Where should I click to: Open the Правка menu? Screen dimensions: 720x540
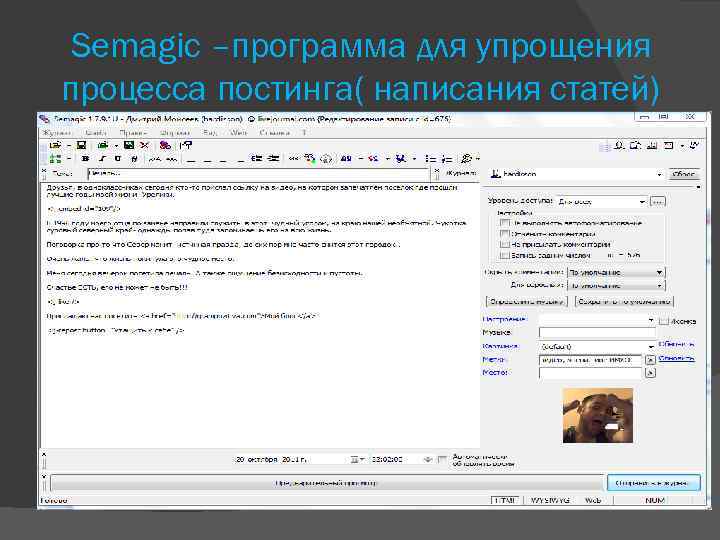click(133, 133)
